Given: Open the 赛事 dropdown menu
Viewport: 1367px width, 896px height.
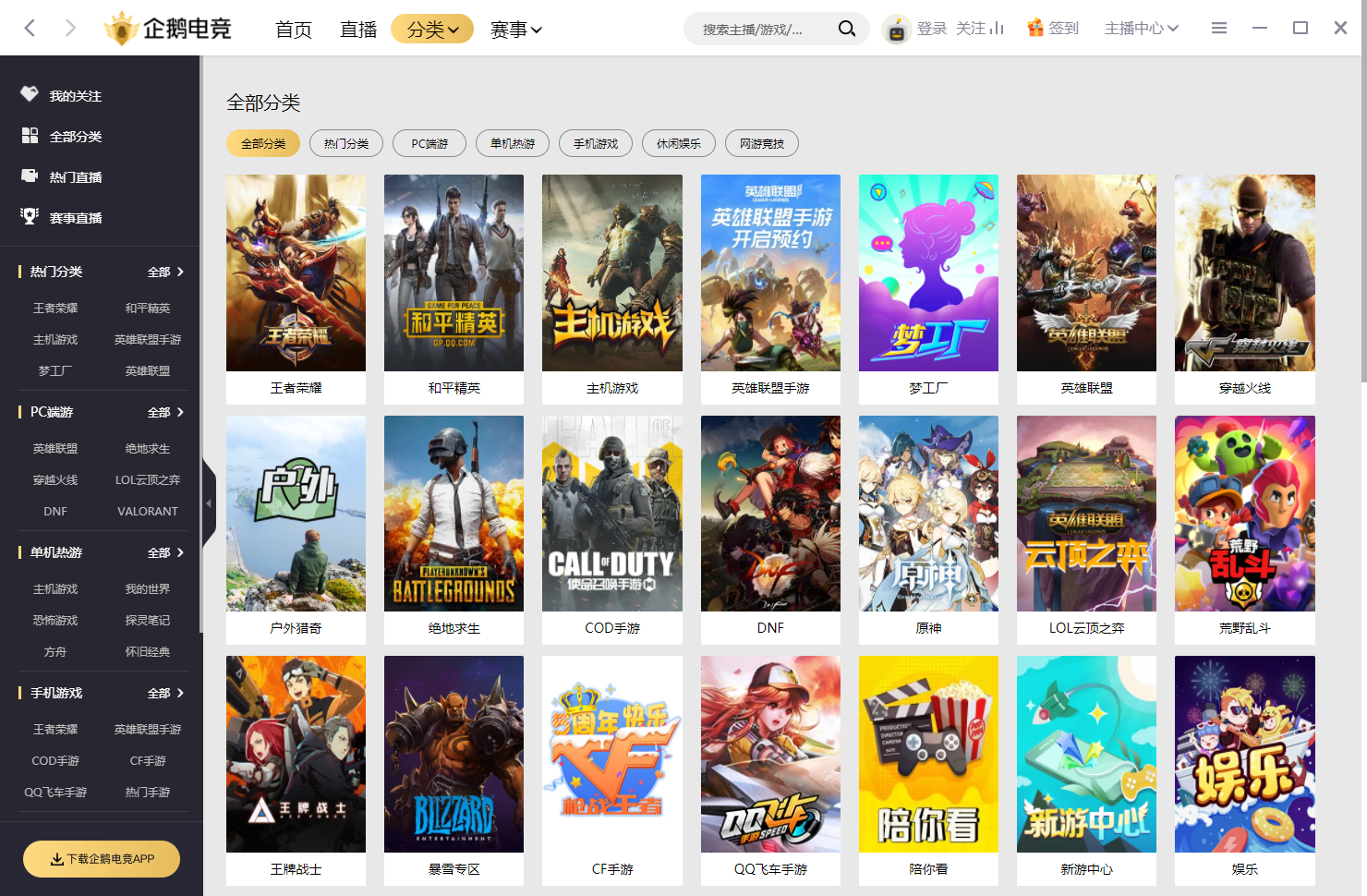Looking at the screenshot, I should click(516, 30).
